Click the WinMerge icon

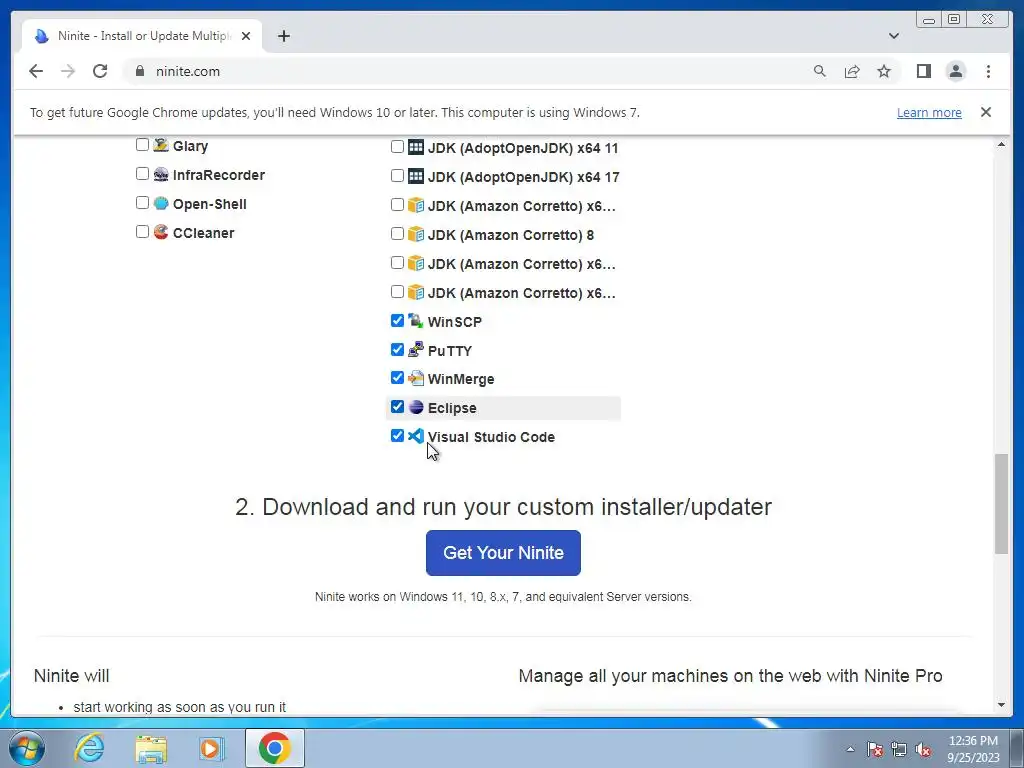[x=416, y=378]
